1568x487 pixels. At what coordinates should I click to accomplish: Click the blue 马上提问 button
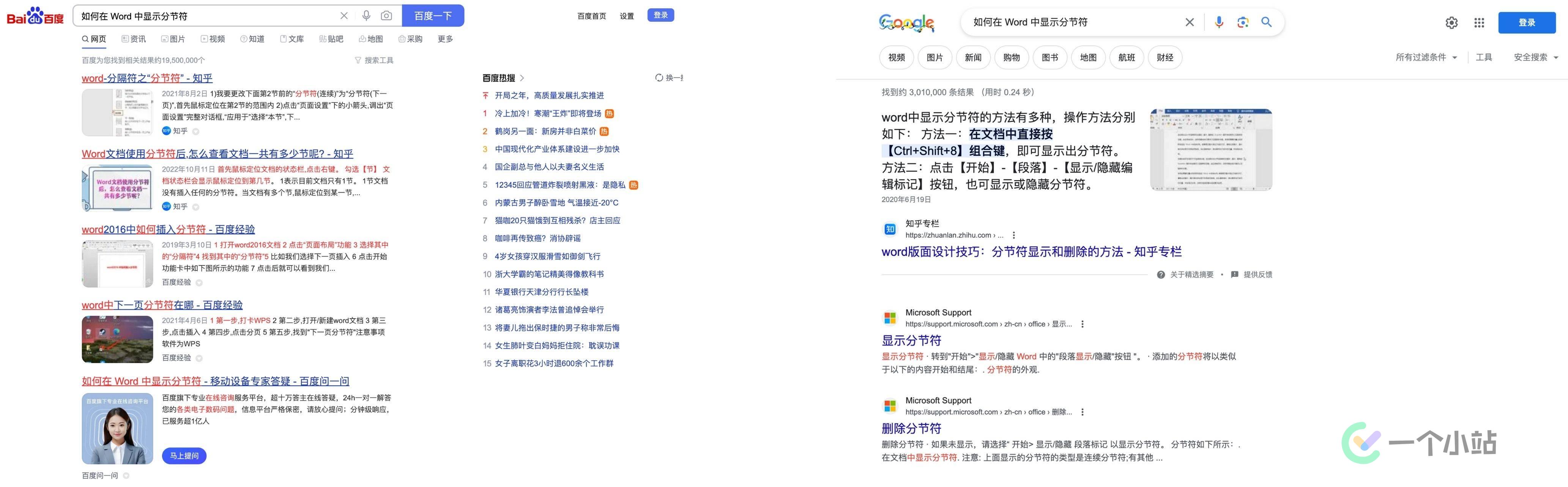tap(184, 456)
